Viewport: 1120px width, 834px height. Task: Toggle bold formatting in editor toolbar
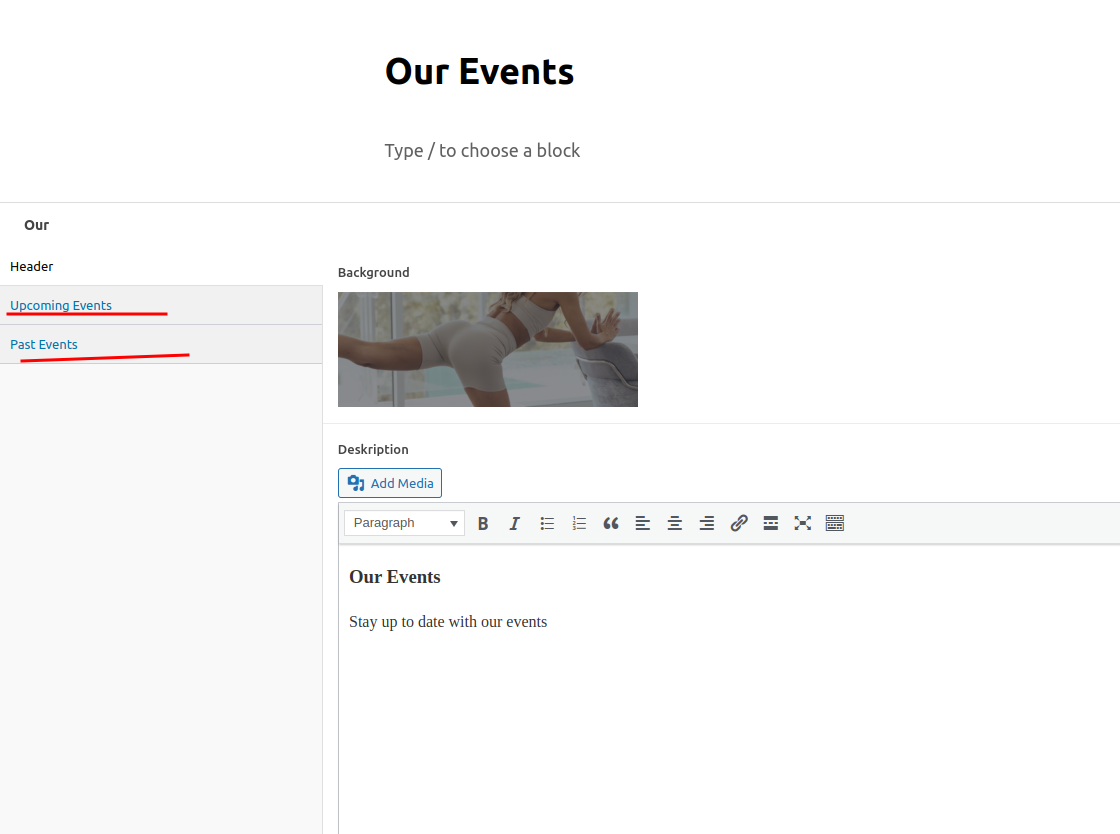[x=483, y=523]
